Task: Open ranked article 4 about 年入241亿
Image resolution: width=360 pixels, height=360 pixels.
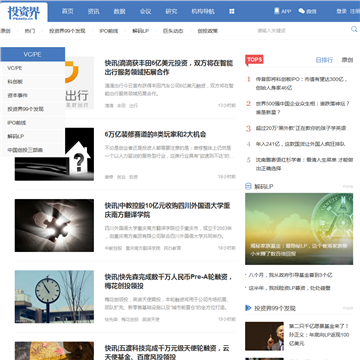Action: coord(300,144)
